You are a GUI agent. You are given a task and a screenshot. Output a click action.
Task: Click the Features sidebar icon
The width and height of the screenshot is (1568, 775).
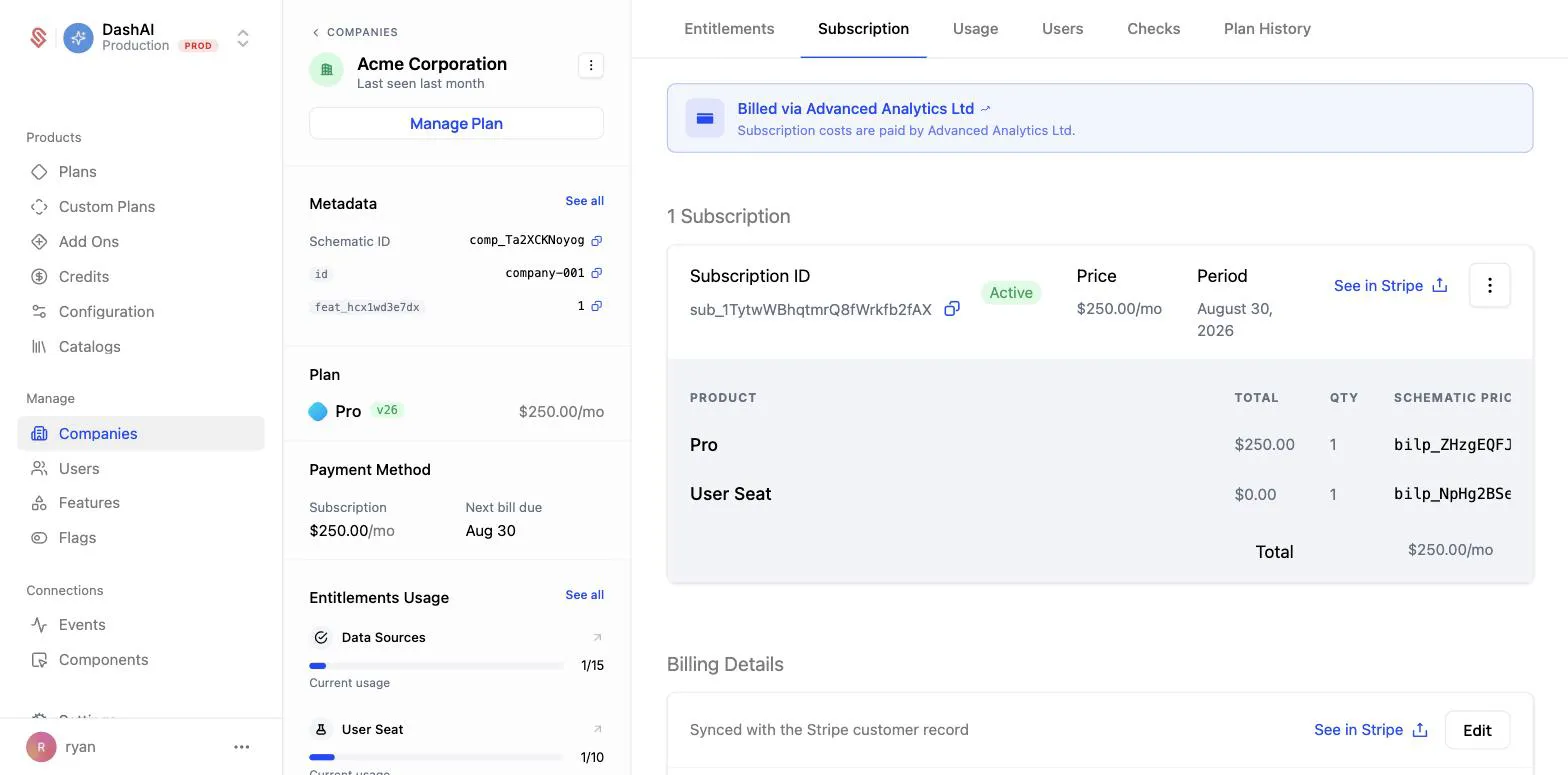pos(39,503)
